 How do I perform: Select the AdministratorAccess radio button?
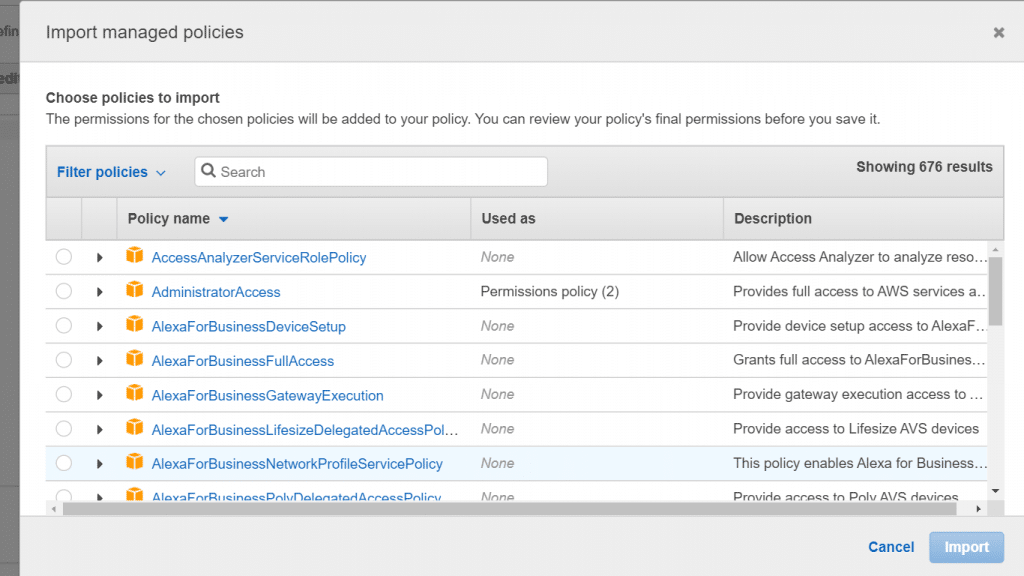tap(64, 291)
